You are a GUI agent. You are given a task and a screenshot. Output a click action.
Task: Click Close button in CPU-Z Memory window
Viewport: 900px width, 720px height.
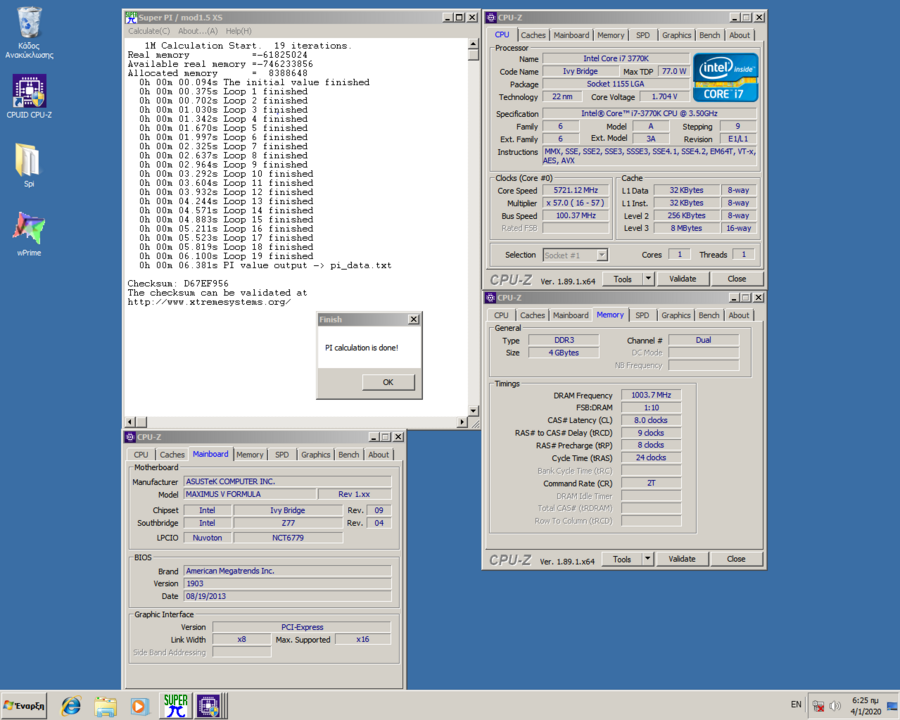pos(736,559)
